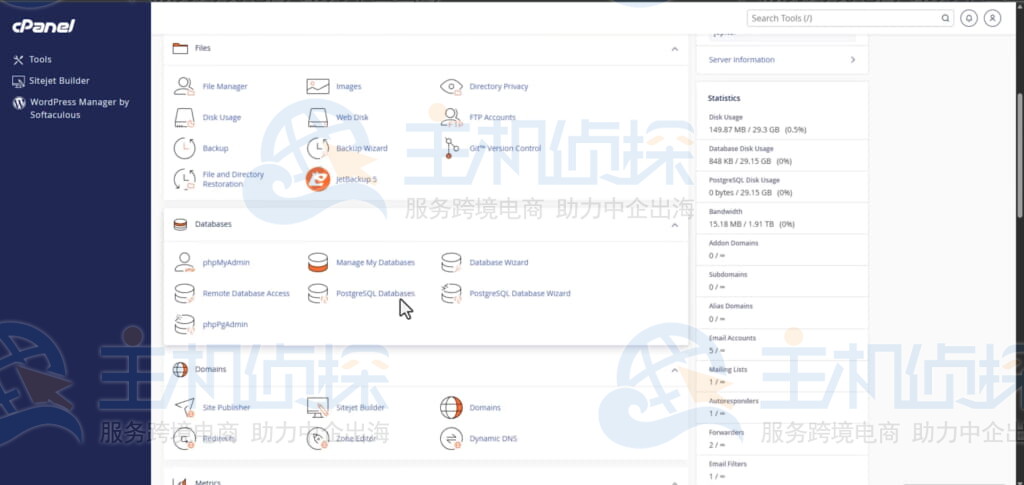This screenshot has height=485, width=1024.
Task: Open the Backup clock icon
Action: pos(185,148)
